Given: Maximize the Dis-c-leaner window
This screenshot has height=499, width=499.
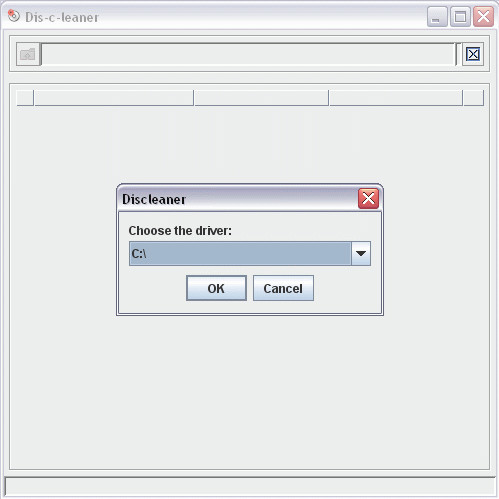Looking at the screenshot, I should [460, 16].
